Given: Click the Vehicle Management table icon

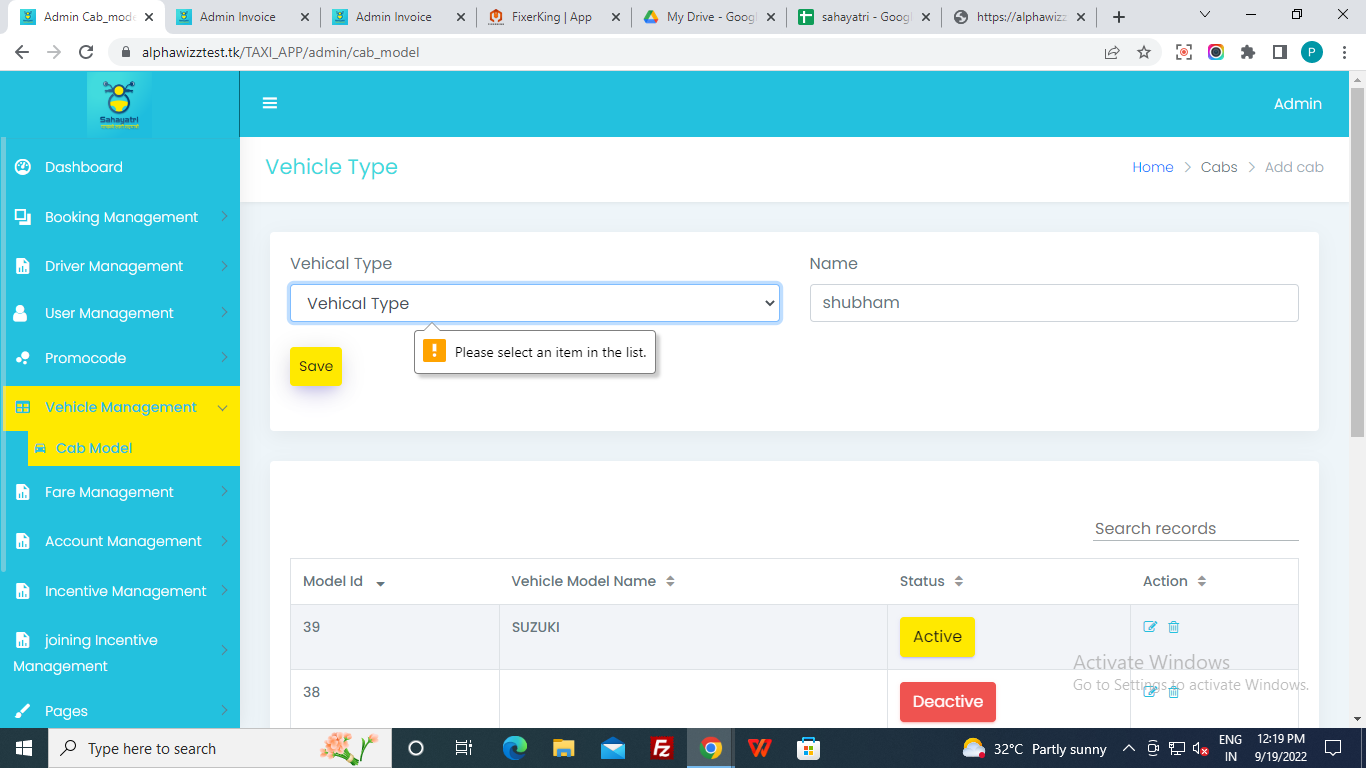Looking at the screenshot, I should point(23,407).
